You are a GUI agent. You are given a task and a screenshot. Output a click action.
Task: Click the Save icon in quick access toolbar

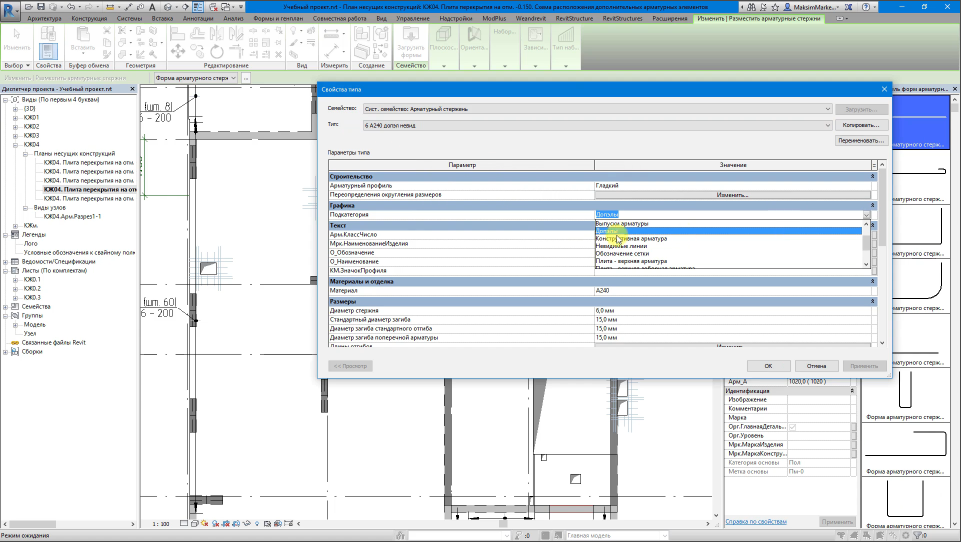40,6
